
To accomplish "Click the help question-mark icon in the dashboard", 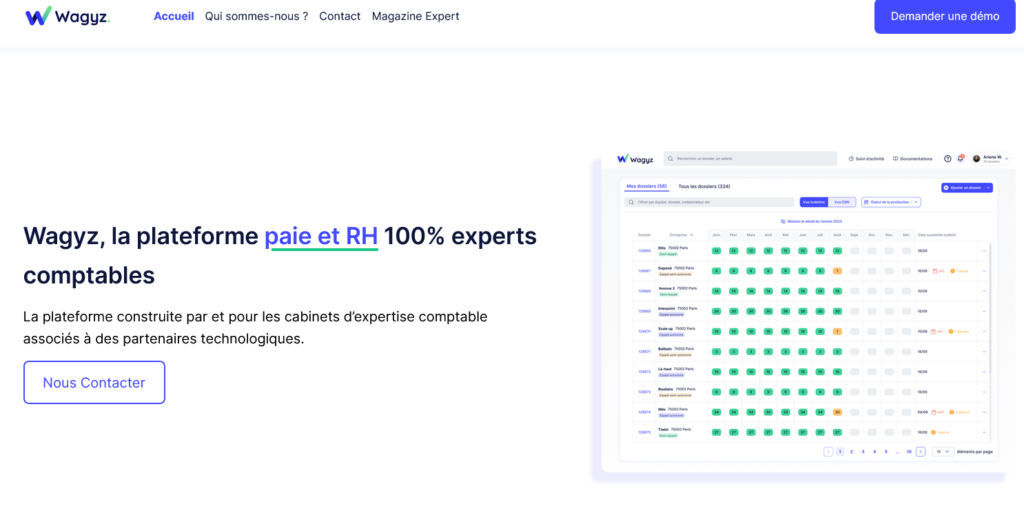I will 948,159.
